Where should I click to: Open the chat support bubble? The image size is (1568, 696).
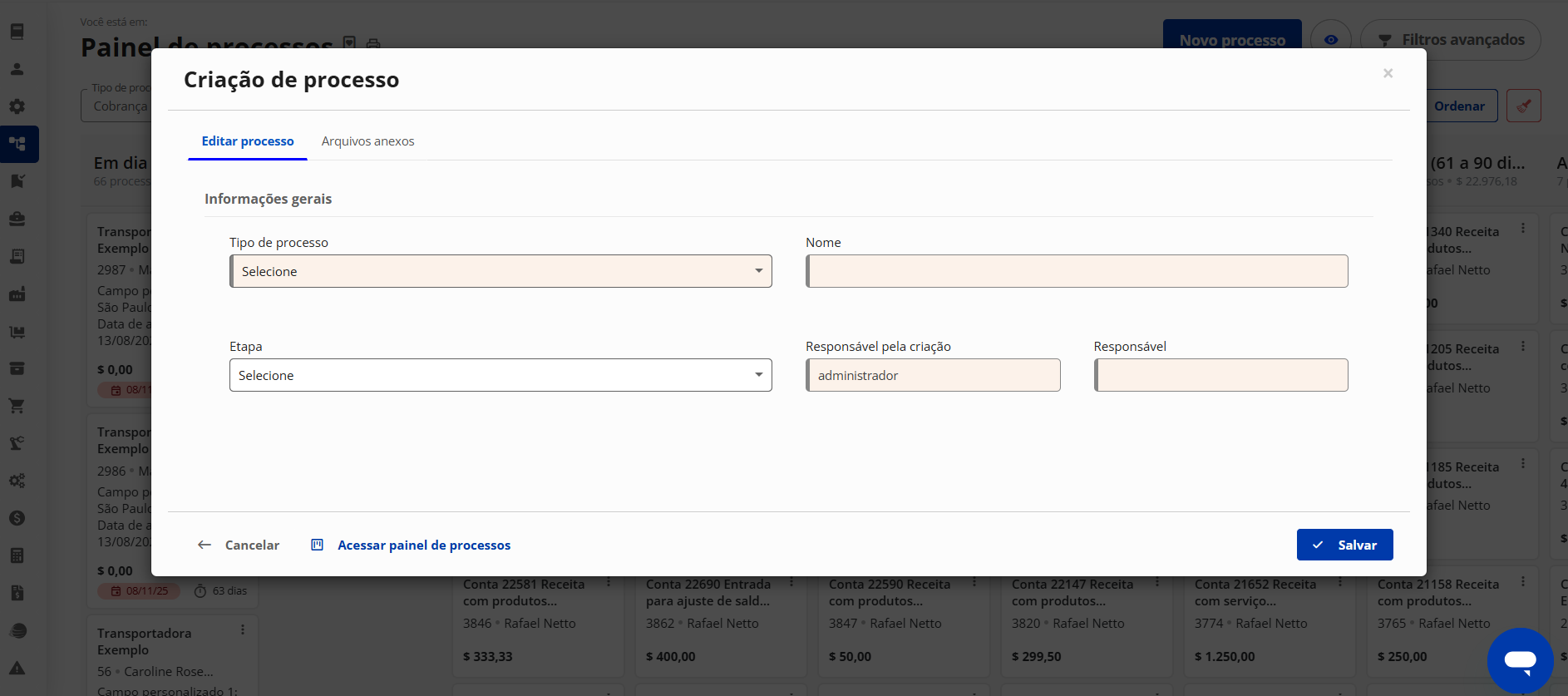pos(1520,661)
